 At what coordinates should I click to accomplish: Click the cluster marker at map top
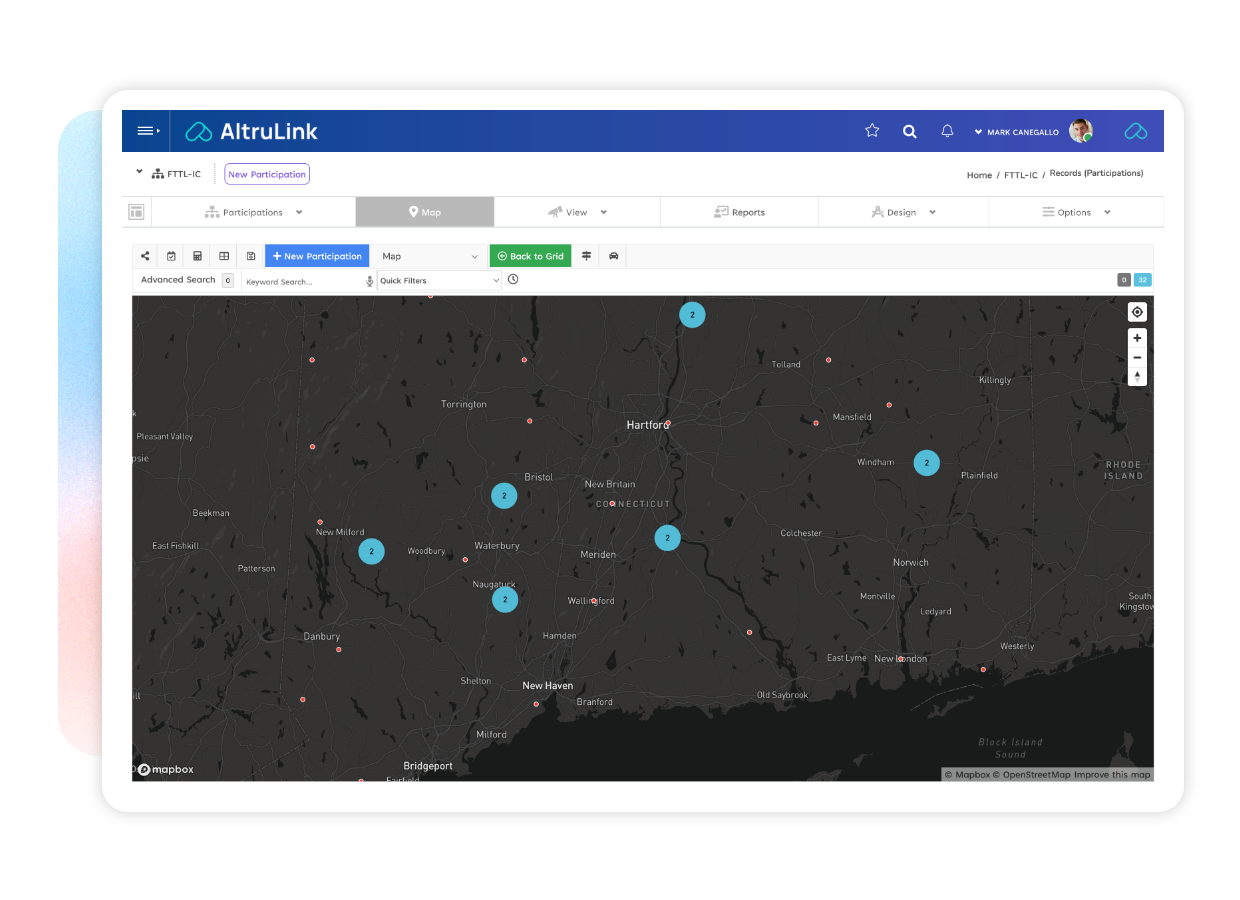[692, 315]
